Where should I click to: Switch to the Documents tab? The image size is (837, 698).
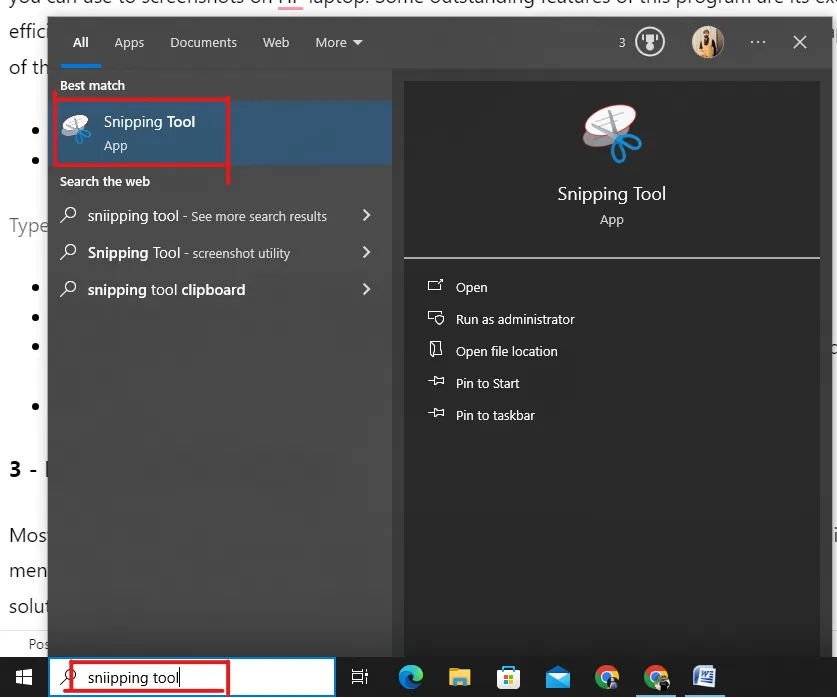click(203, 43)
